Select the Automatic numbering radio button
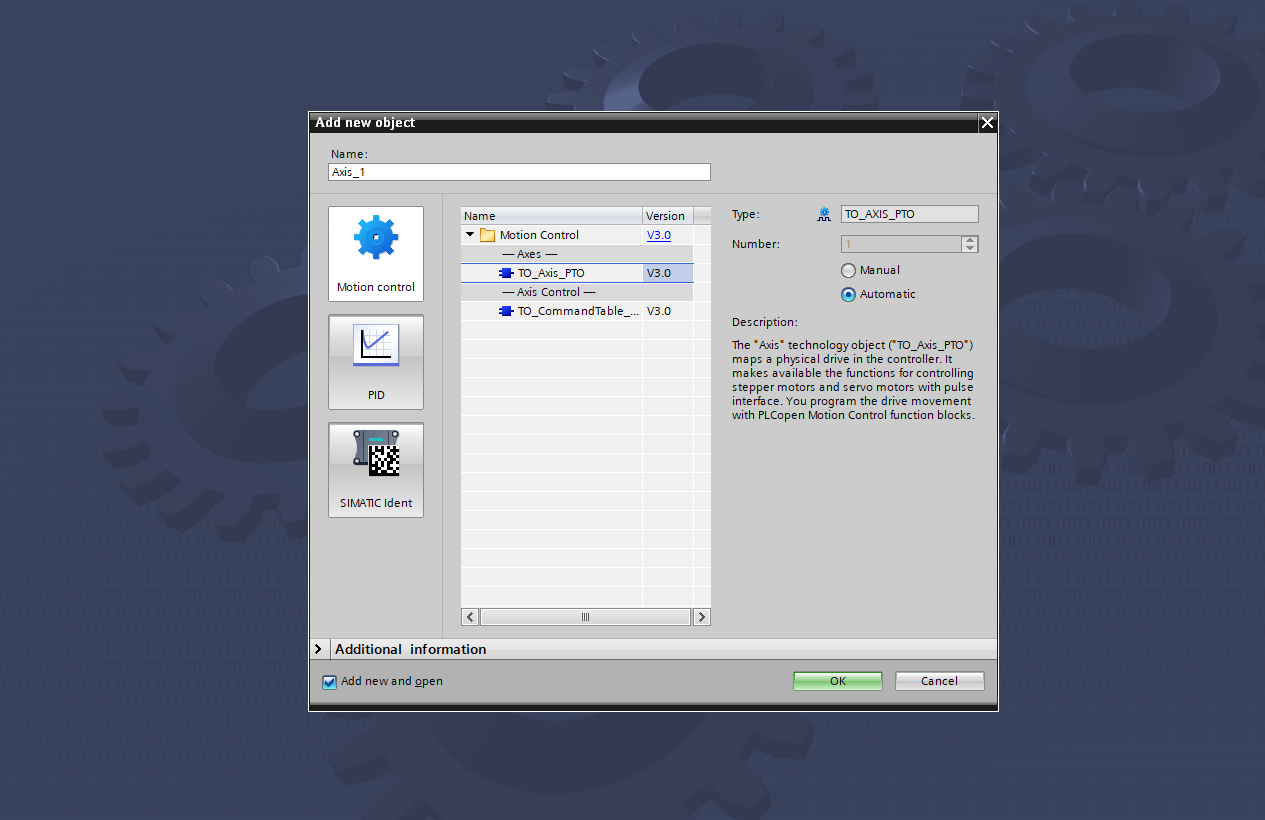Image resolution: width=1265 pixels, height=820 pixels. pyautogui.click(x=849, y=294)
